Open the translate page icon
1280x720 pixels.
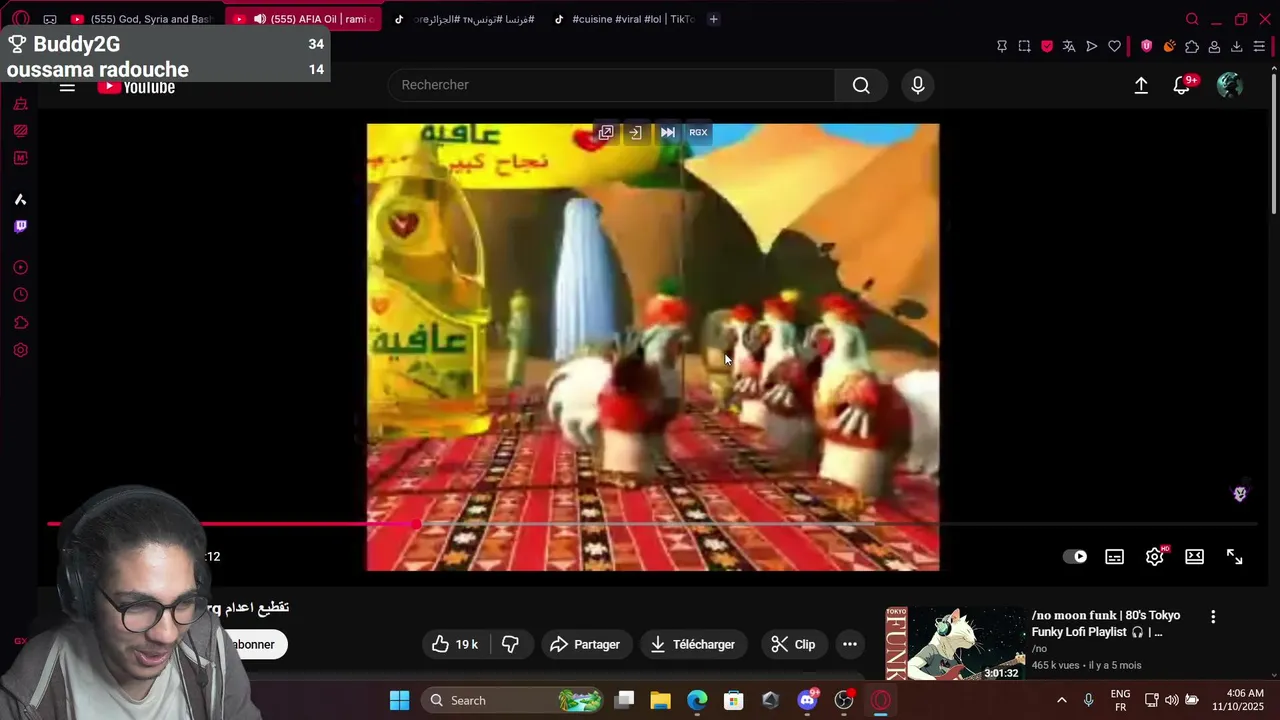click(x=1069, y=46)
